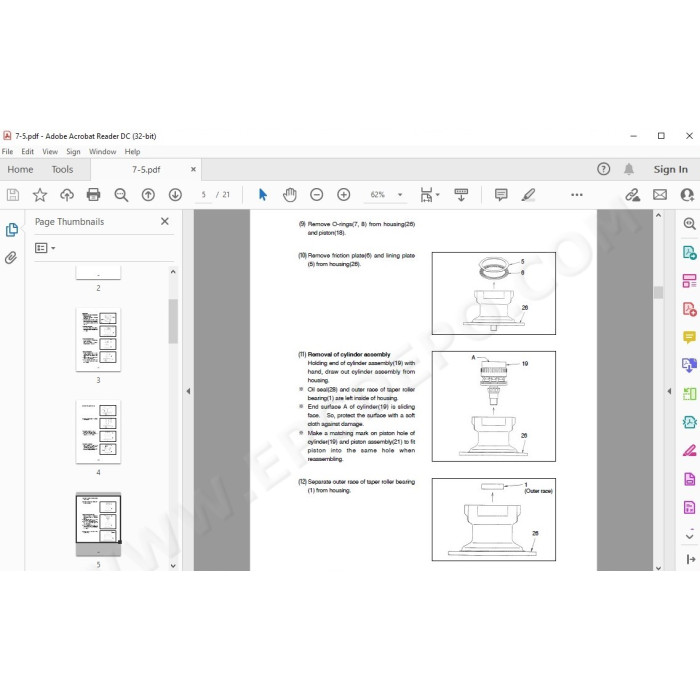Viewport: 700px width, 700px height.
Task: Close the 7-5.pdf tab
Action: click(x=193, y=169)
